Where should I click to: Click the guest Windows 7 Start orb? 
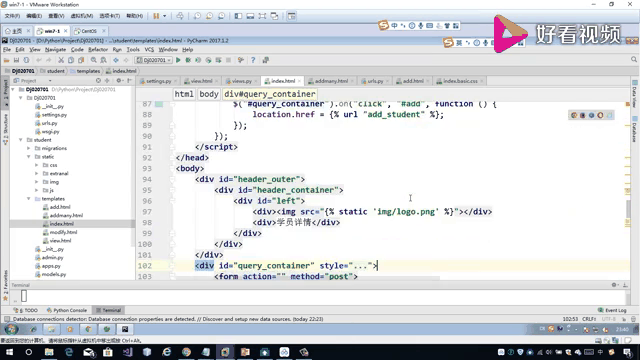pyautogui.click(x=11, y=329)
